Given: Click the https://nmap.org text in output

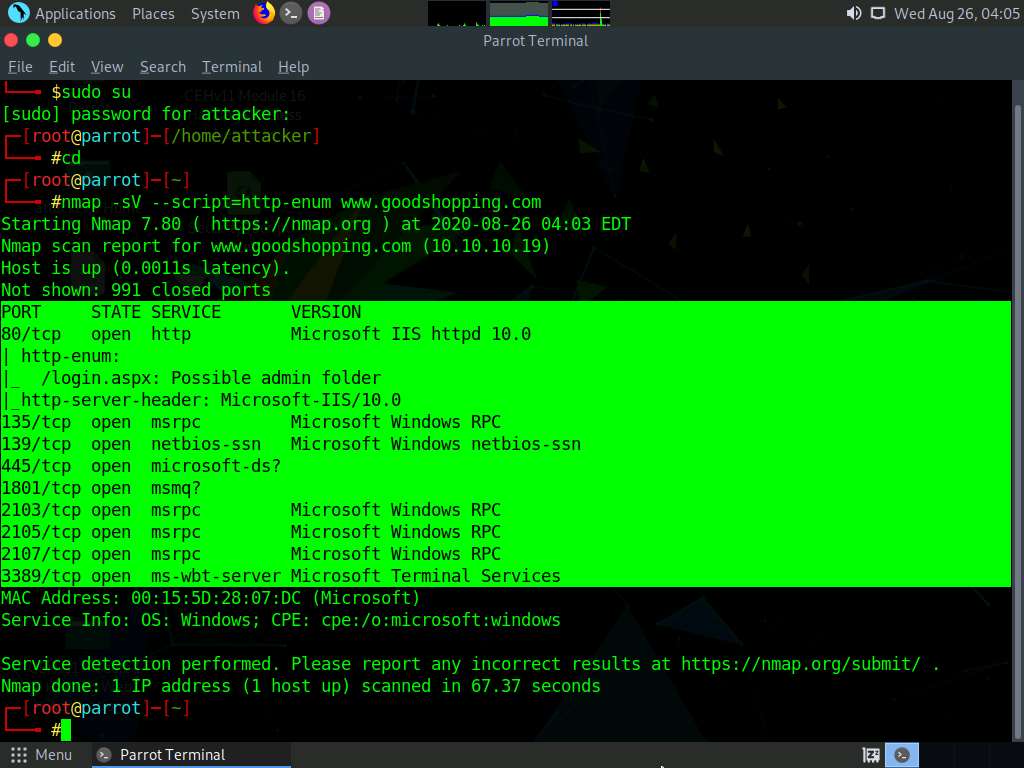Looking at the screenshot, I should coord(291,224).
